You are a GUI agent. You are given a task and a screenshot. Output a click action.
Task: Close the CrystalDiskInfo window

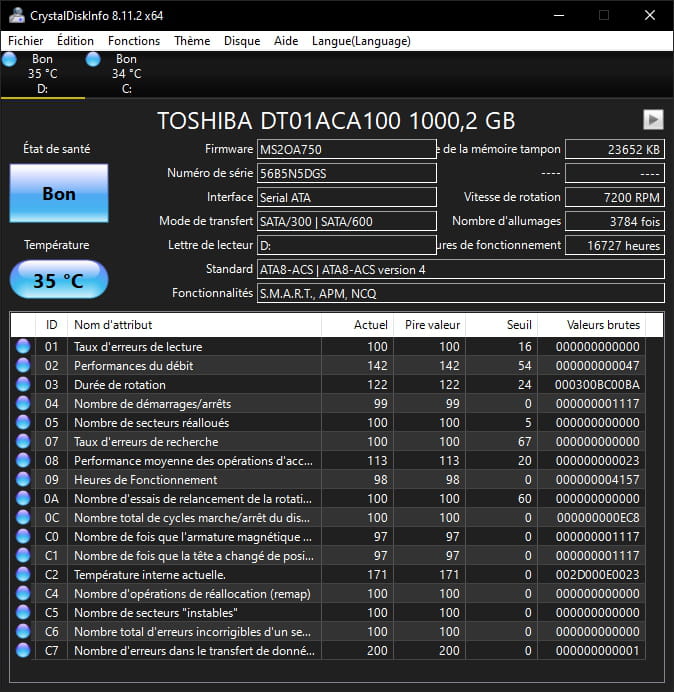tap(650, 15)
